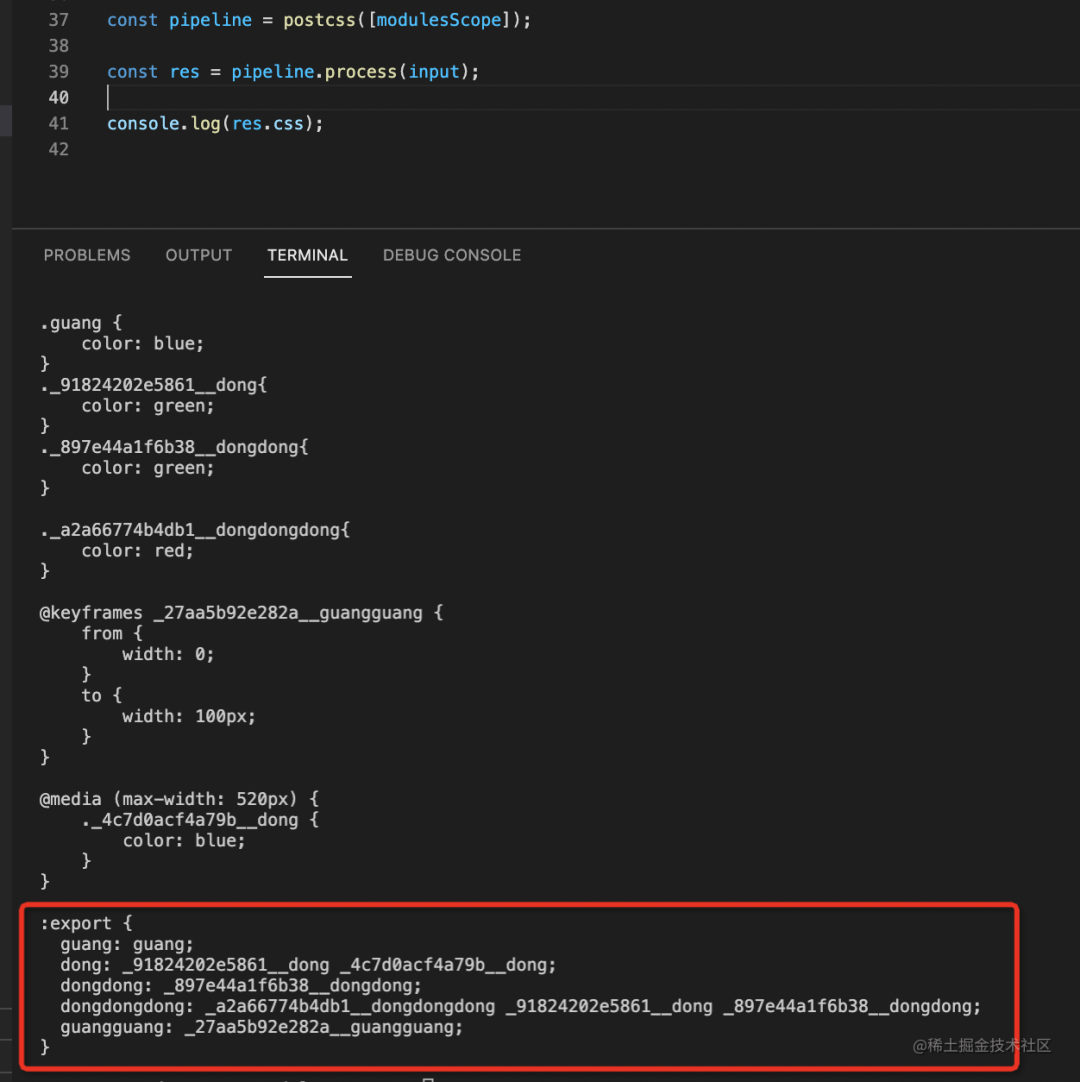This screenshot has width=1080, height=1082.
Task: Click the dongdongdong export line in terminal
Action: point(520,1006)
